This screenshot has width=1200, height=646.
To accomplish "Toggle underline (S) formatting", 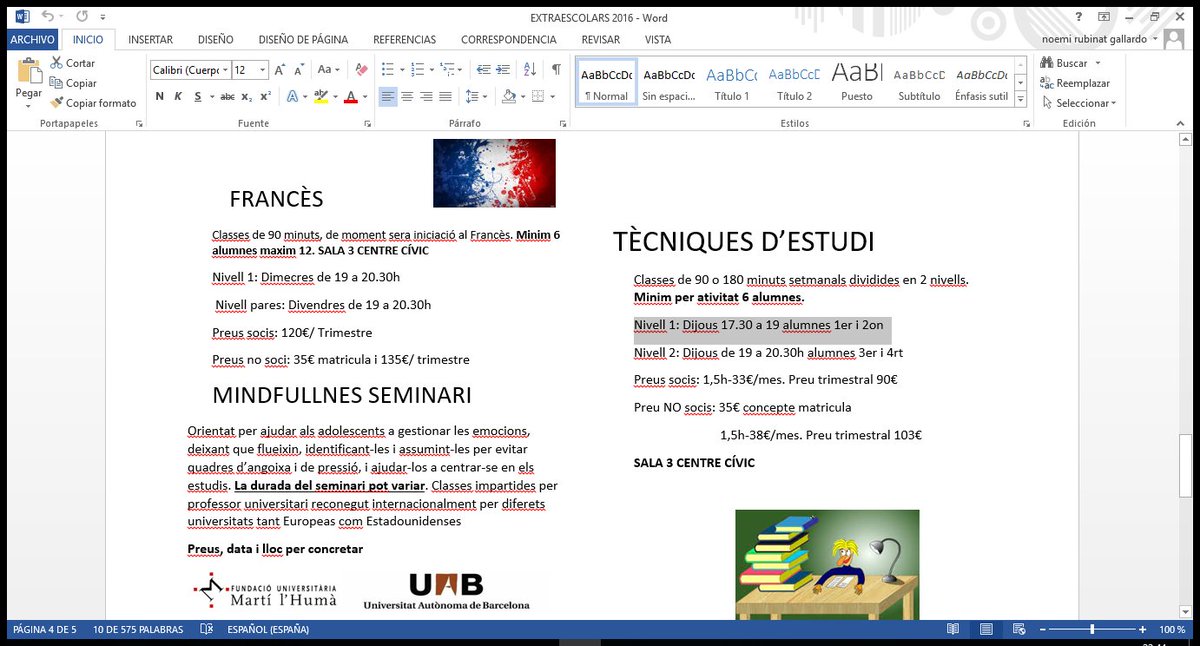I will [x=198, y=96].
